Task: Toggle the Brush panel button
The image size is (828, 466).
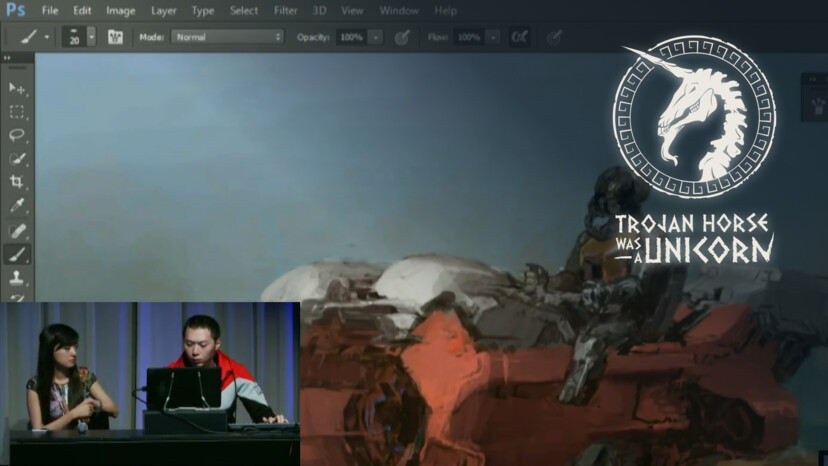Action: (x=115, y=37)
